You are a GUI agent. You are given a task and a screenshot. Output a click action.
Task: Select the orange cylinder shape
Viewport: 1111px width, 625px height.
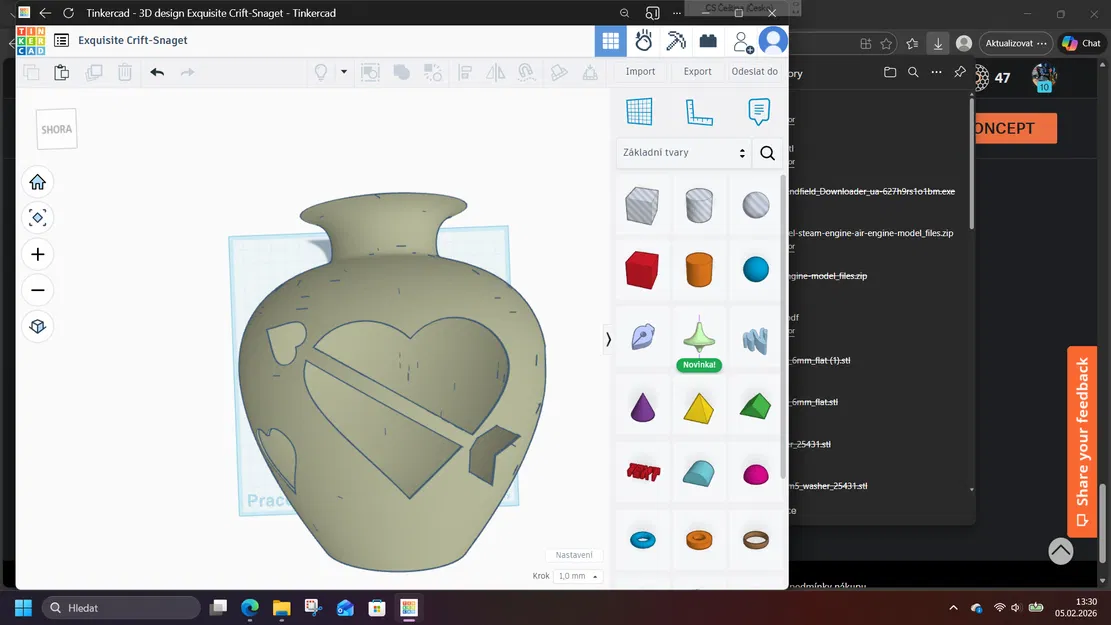point(699,267)
